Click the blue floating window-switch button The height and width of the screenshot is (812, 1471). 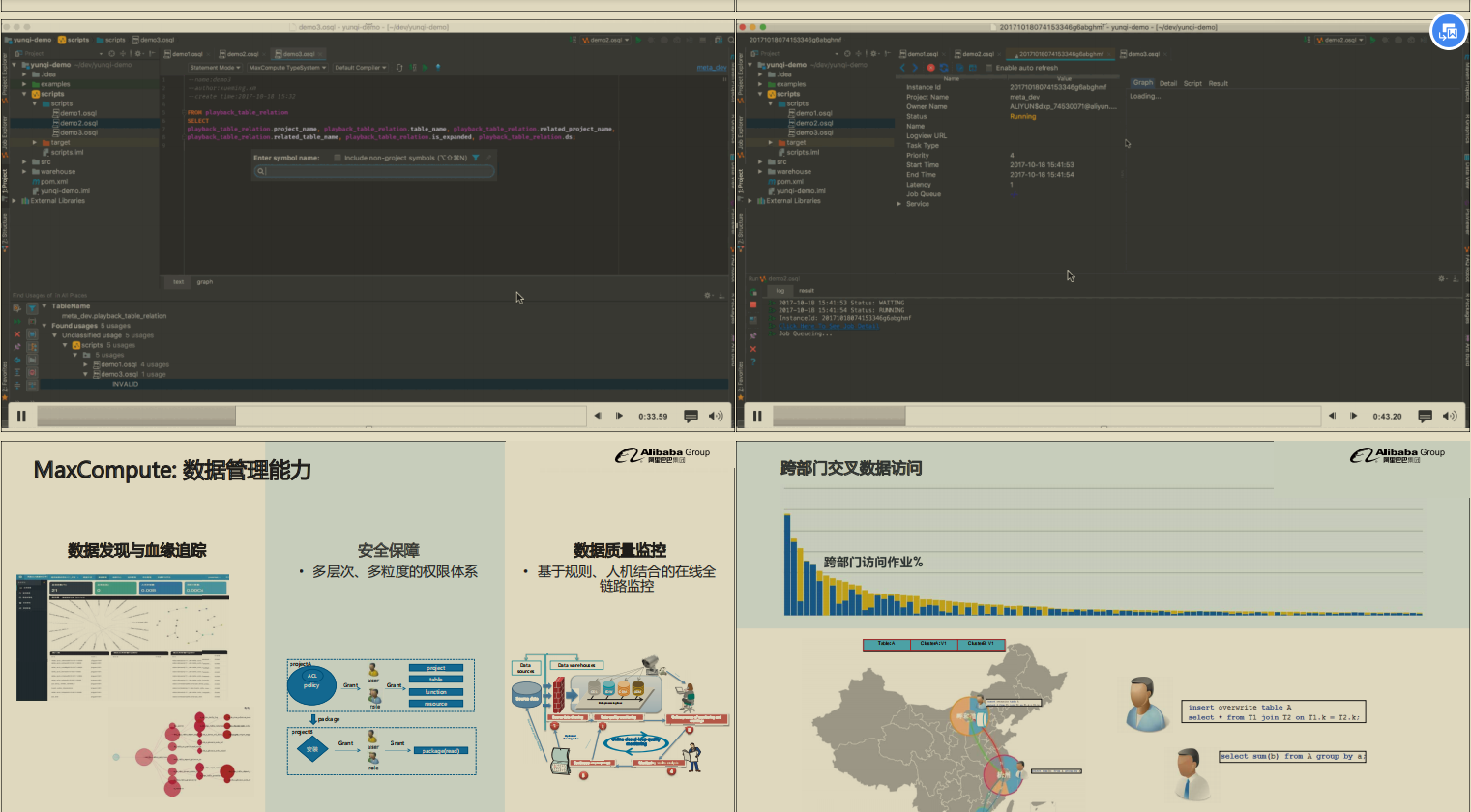click(1448, 32)
